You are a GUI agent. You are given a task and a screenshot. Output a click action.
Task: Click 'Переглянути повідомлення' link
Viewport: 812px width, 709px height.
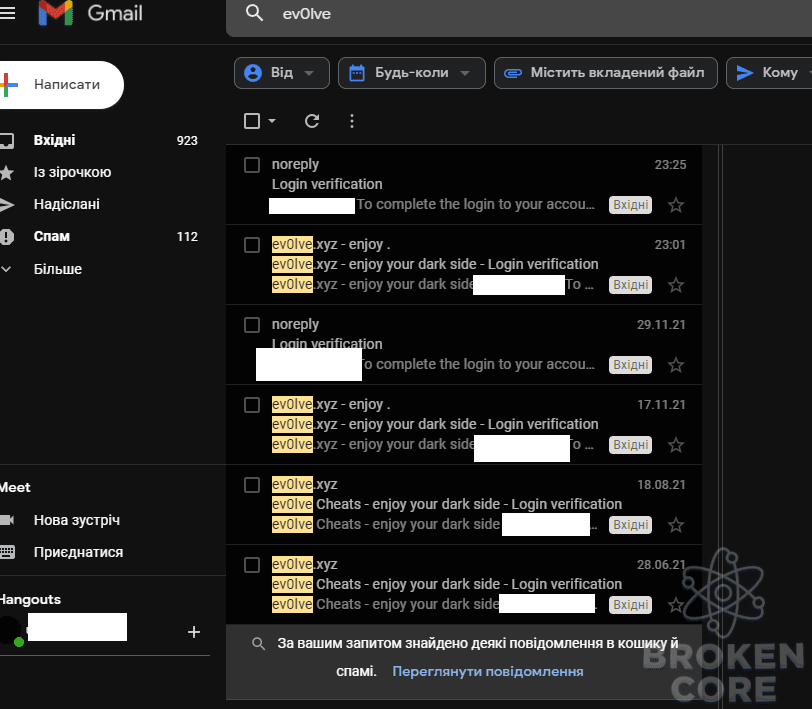(x=488, y=671)
